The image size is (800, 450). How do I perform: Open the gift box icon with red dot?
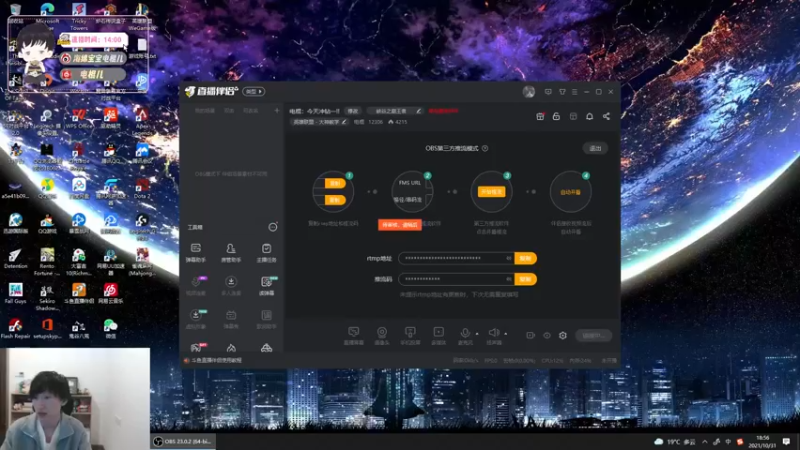pyautogui.click(x=540, y=116)
